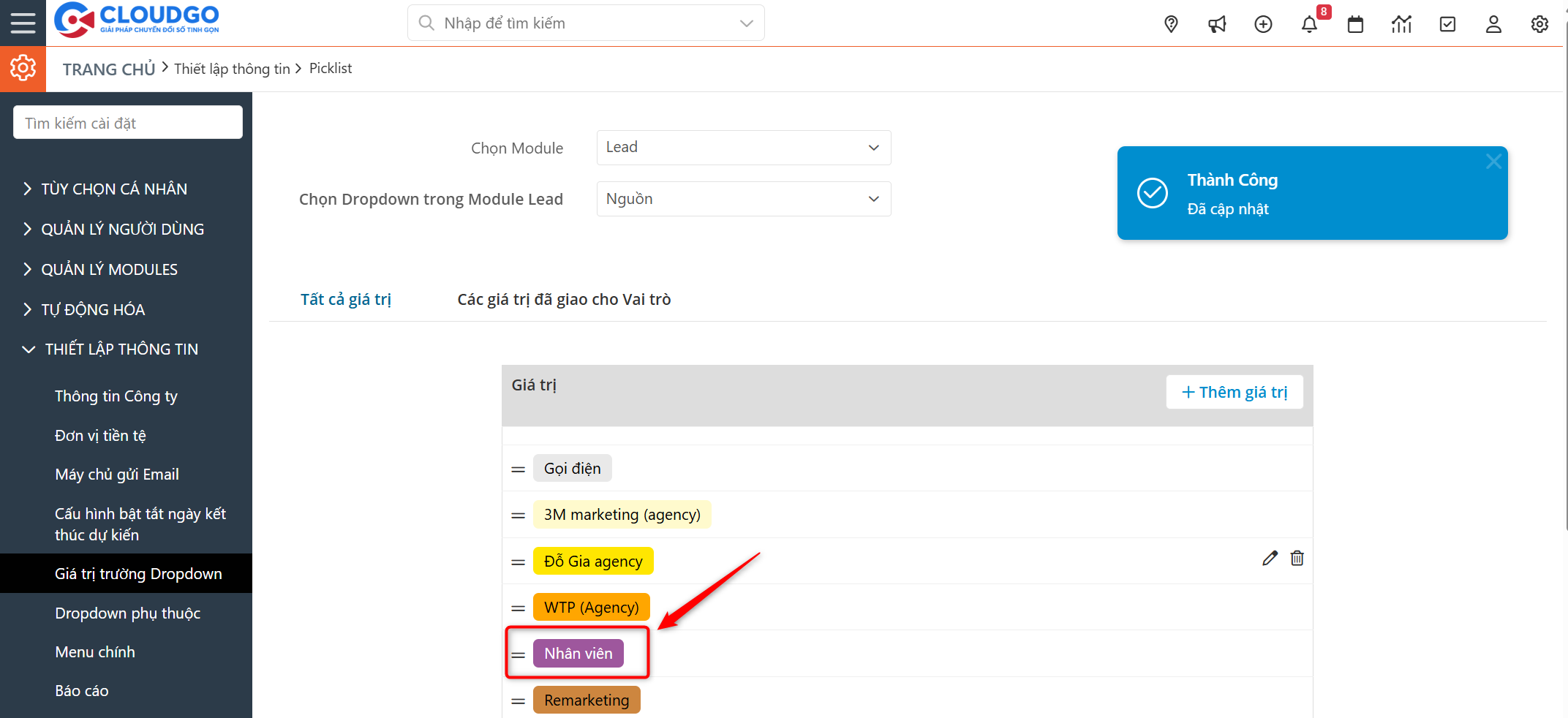
Task: Open the calendar icon in the top bar
Action: [x=1355, y=23]
